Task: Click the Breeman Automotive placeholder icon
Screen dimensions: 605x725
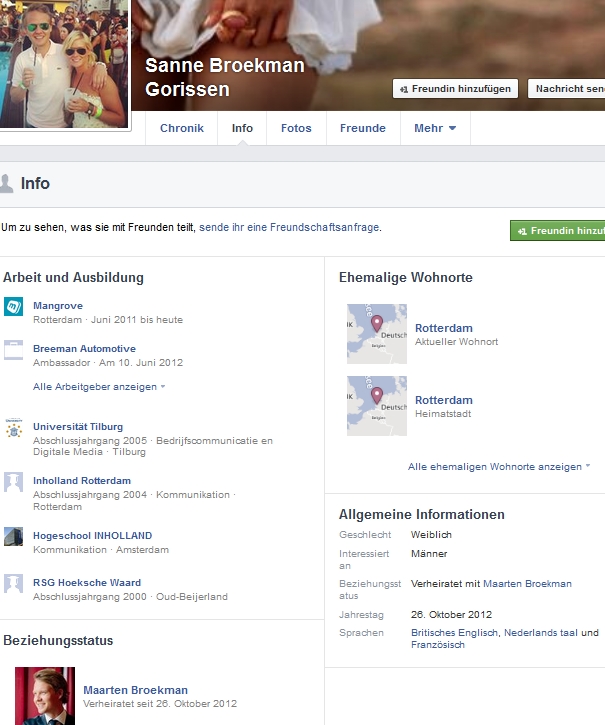Action: tap(13, 350)
